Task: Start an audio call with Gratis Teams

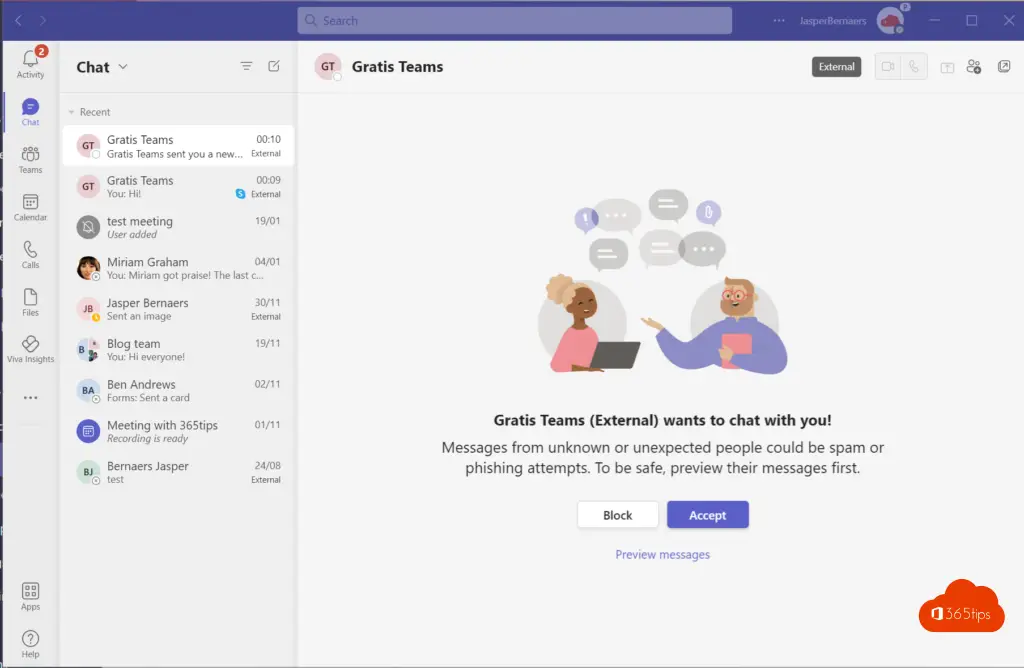Action: click(x=914, y=67)
